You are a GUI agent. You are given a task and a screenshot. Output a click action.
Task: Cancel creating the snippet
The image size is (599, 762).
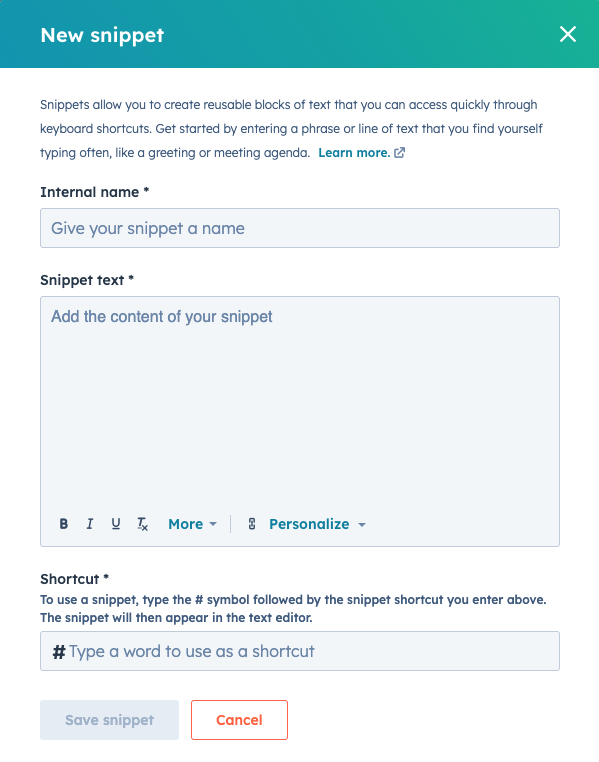[239, 720]
